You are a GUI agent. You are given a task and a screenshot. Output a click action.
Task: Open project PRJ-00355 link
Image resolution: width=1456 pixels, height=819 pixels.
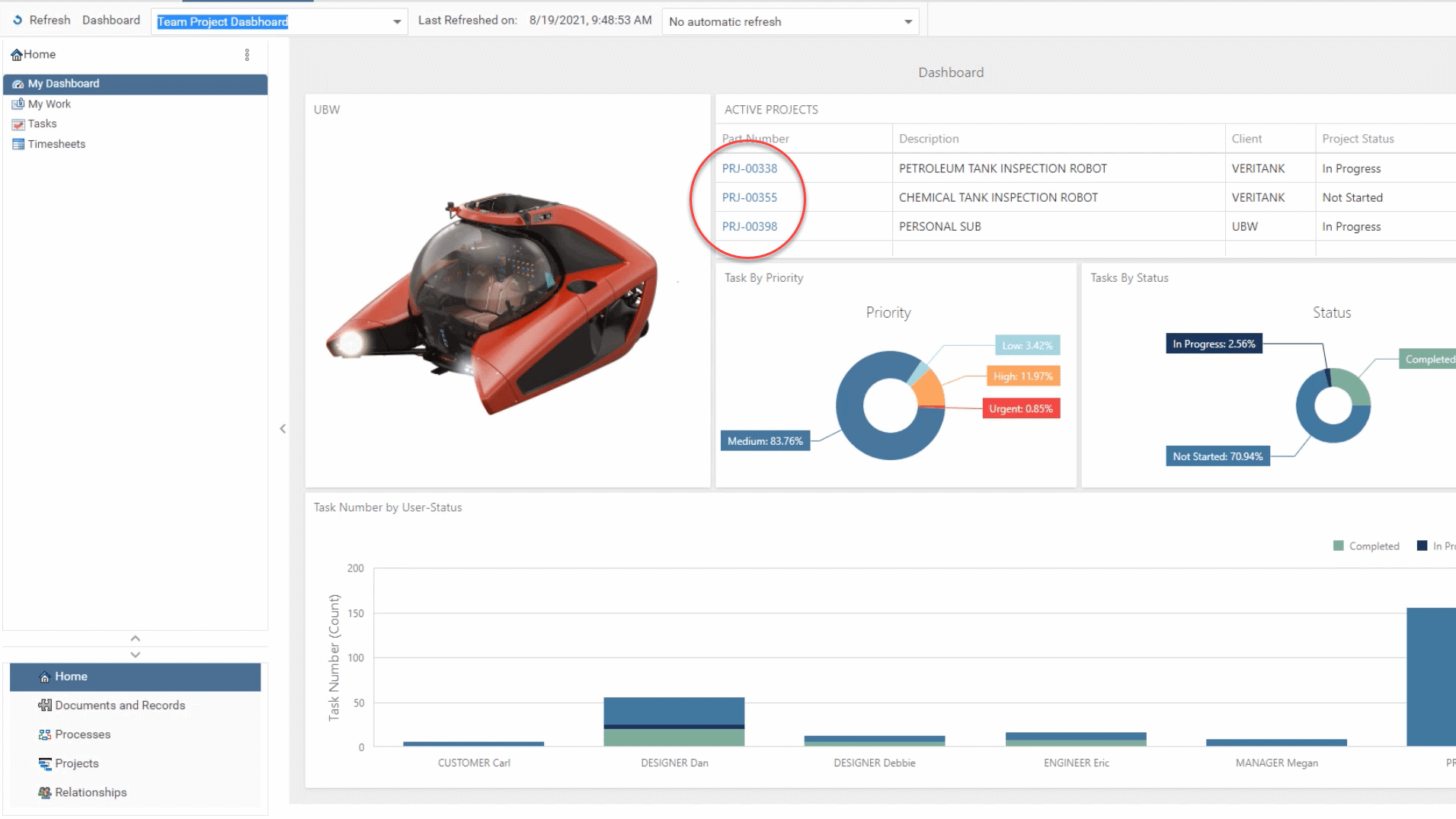(750, 197)
